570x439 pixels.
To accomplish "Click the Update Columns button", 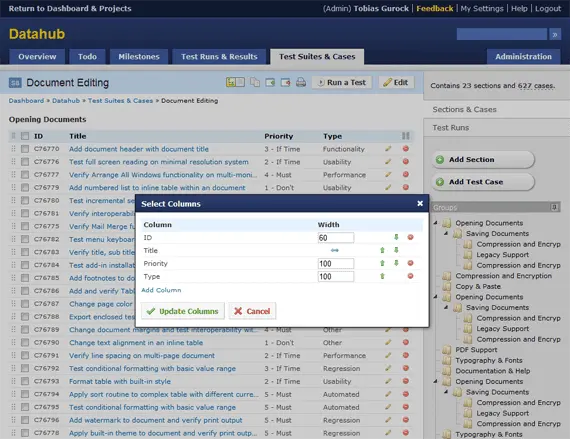I will pos(182,311).
